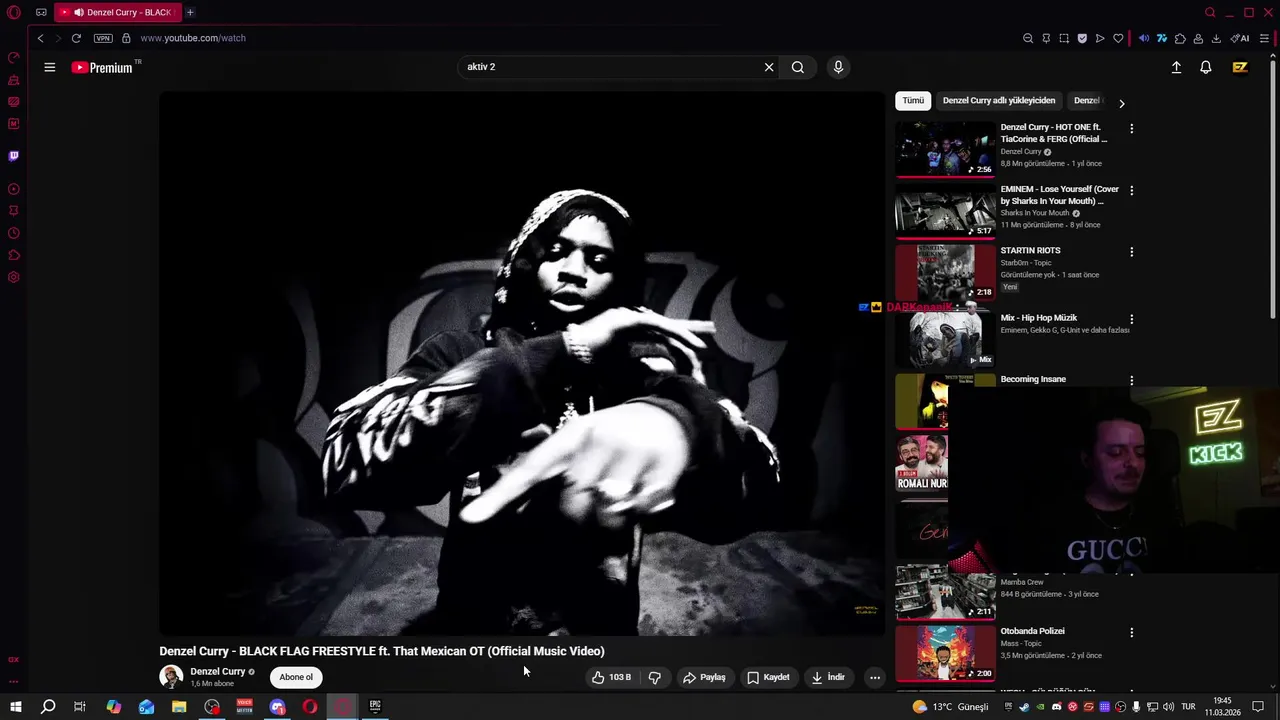Like the video (103 B)
Viewport: 1280px width, 720px height.
(x=611, y=677)
